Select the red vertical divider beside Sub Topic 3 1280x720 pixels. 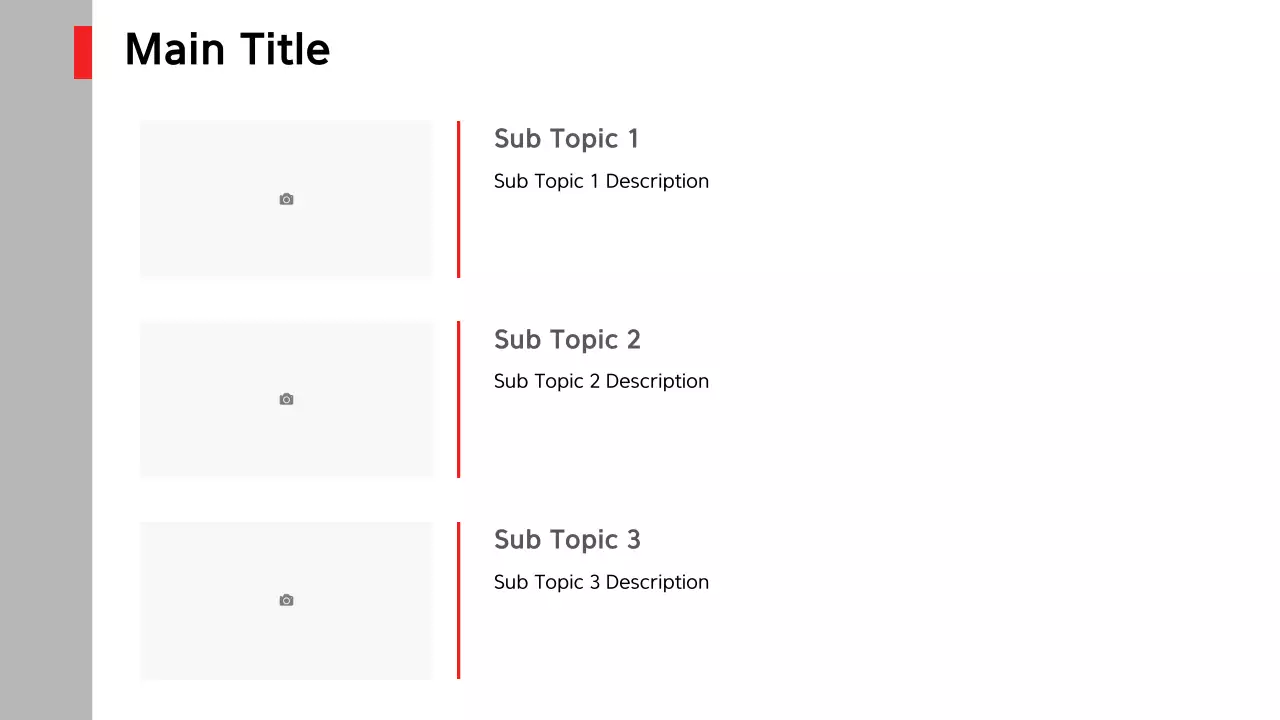tap(458, 600)
